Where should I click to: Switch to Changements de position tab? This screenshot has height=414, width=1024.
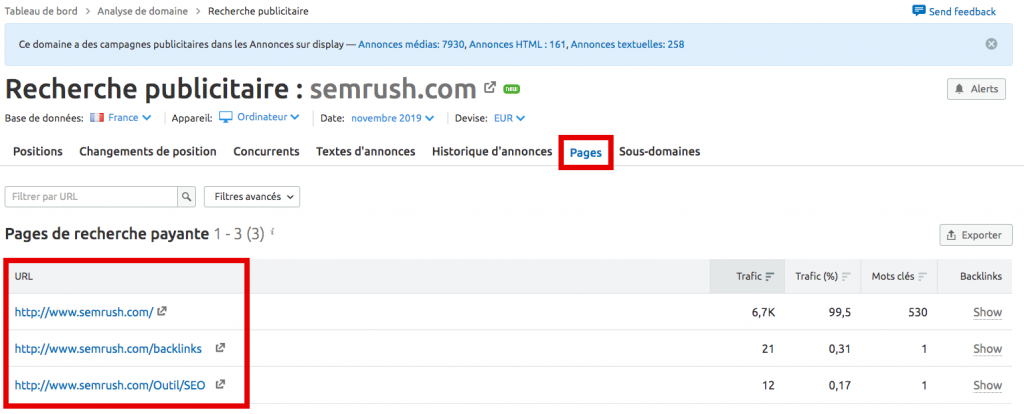pyautogui.click(x=148, y=151)
